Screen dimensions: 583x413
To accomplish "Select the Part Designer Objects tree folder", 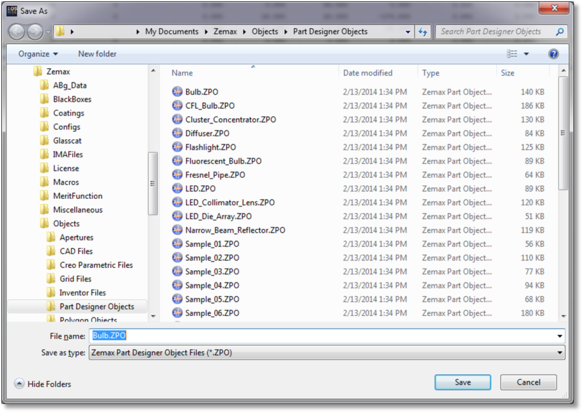I will tap(97, 307).
